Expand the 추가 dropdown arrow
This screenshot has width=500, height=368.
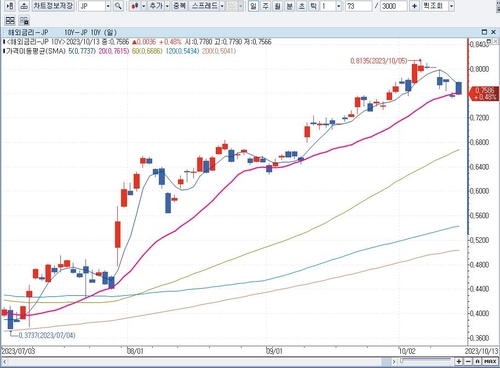[167, 6]
